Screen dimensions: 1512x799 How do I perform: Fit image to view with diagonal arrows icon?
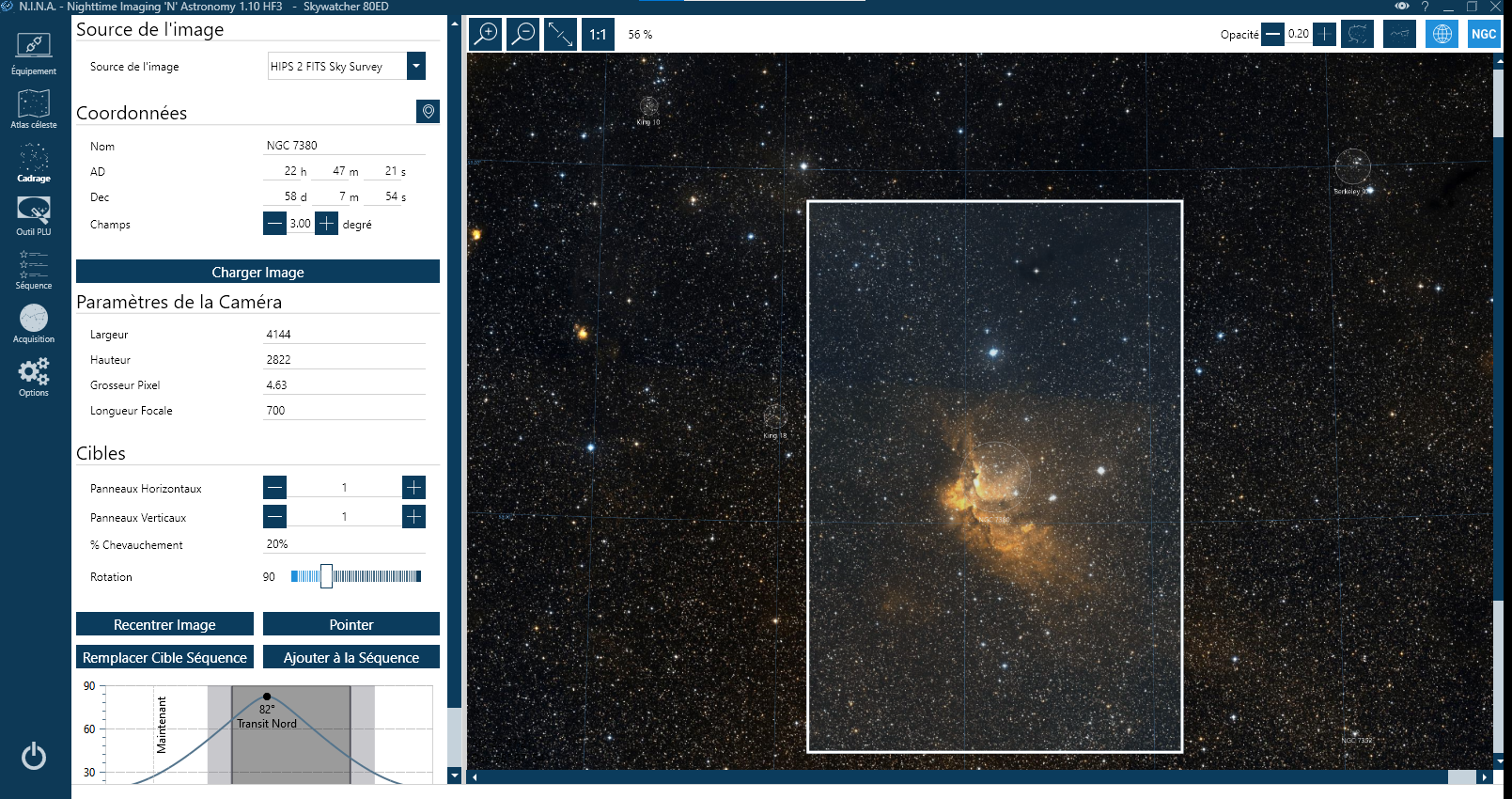pyautogui.click(x=561, y=35)
